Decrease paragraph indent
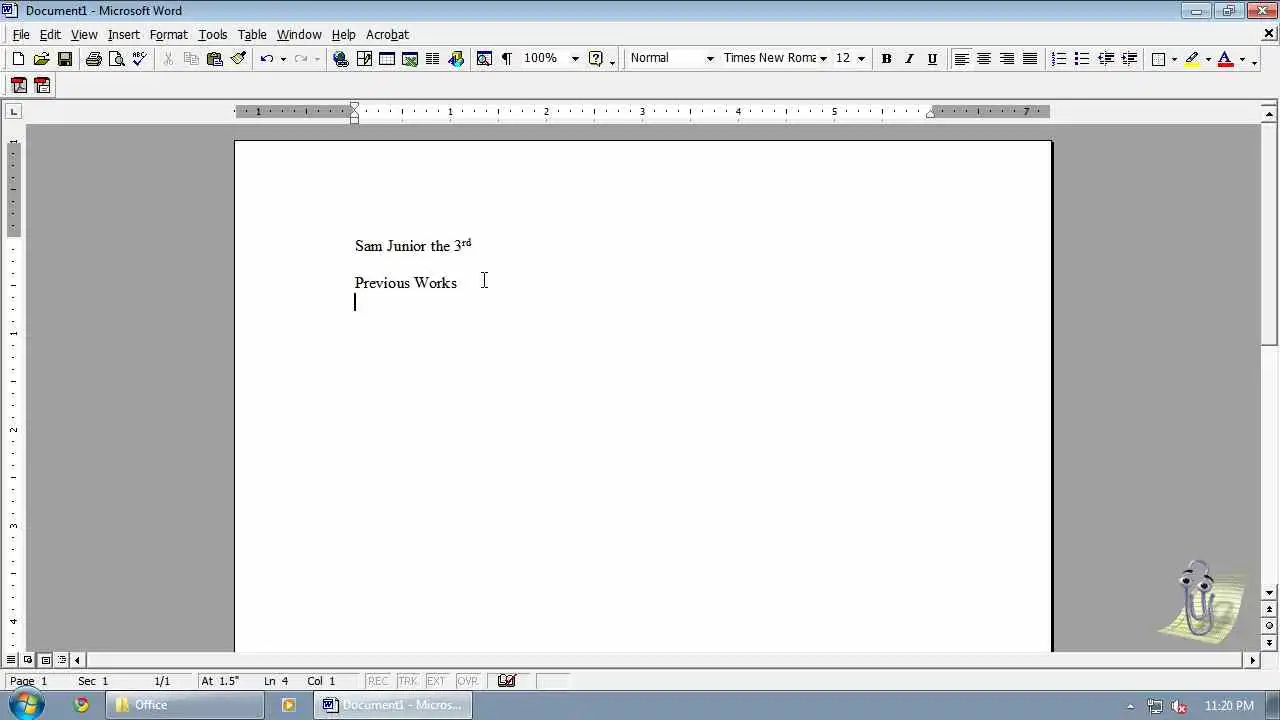This screenshot has width=1280, height=720. tap(1106, 59)
